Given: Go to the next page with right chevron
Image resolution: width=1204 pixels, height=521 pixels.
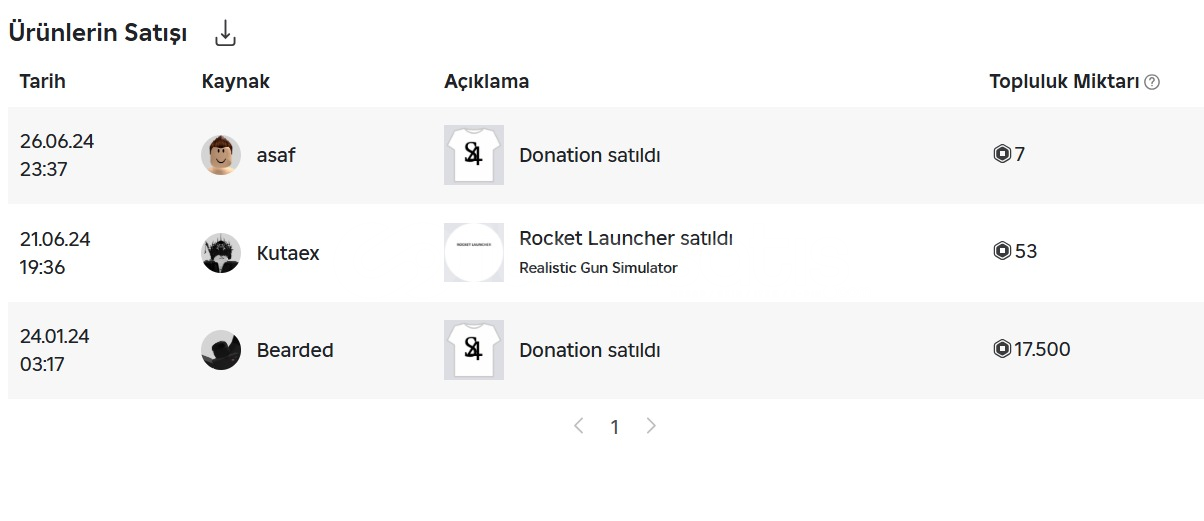Looking at the screenshot, I should (651, 426).
